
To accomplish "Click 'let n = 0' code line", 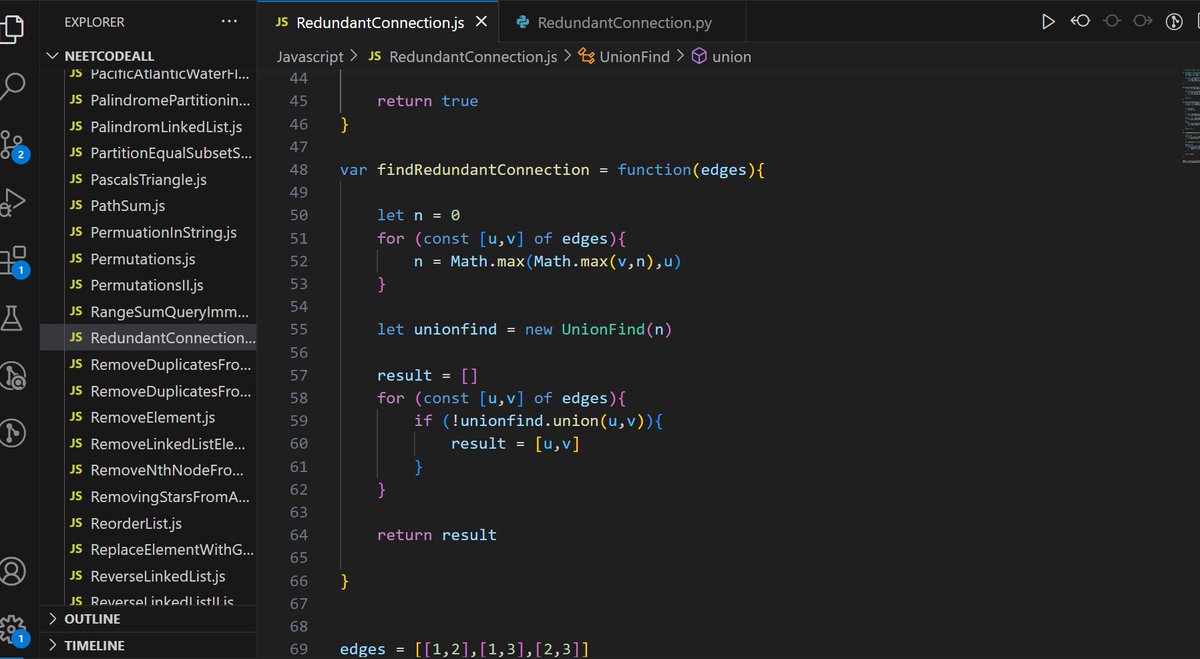I will click(418, 215).
